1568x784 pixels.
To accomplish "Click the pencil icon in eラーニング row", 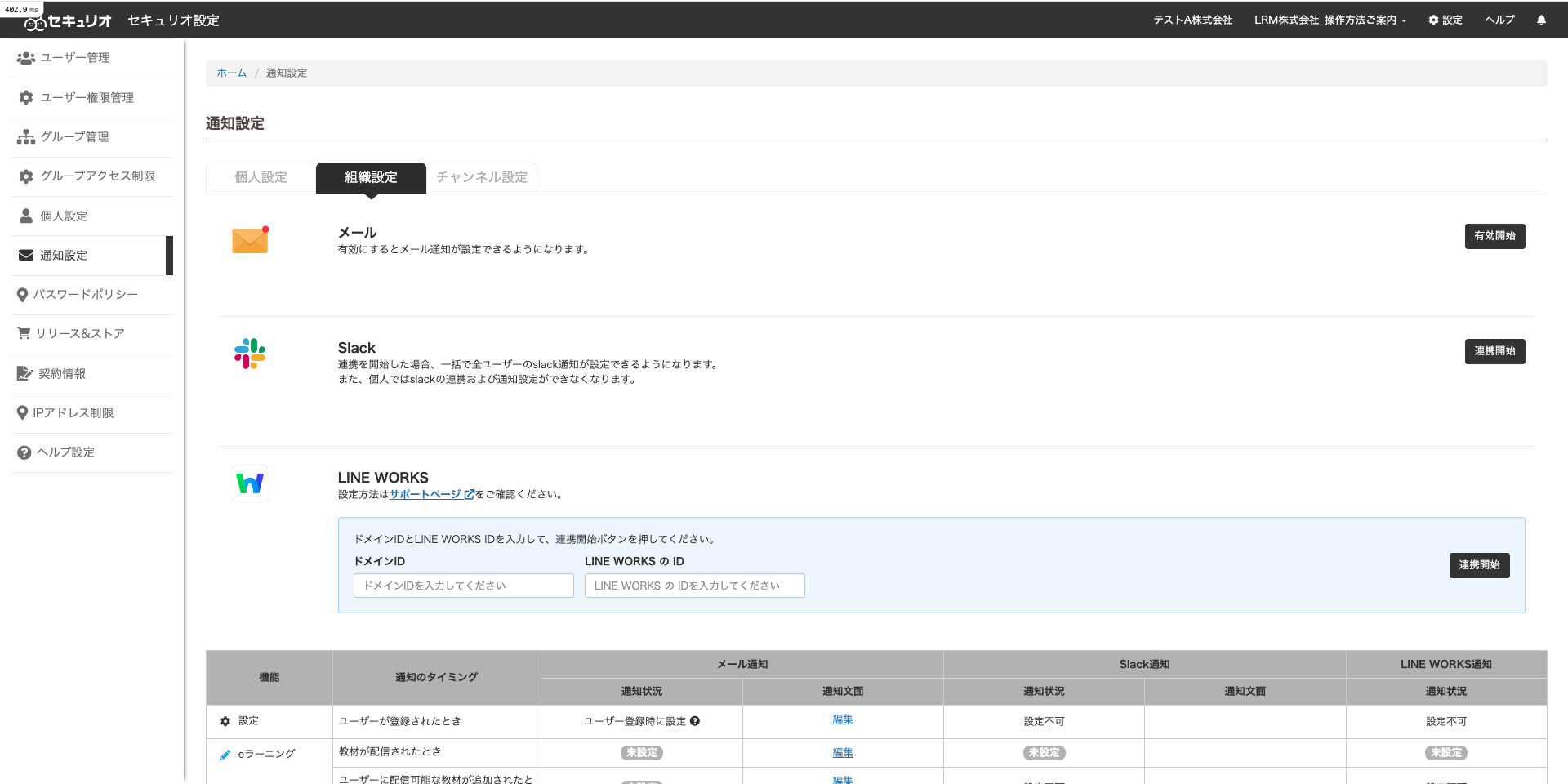I will coord(225,755).
